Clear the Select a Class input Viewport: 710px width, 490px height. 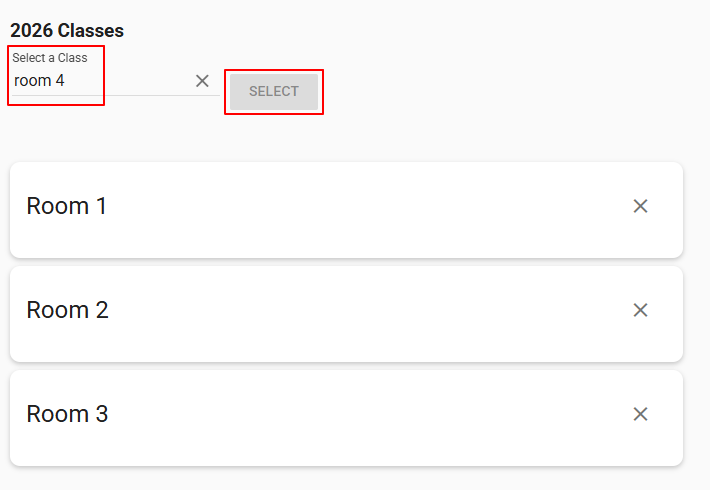pyautogui.click(x=202, y=81)
